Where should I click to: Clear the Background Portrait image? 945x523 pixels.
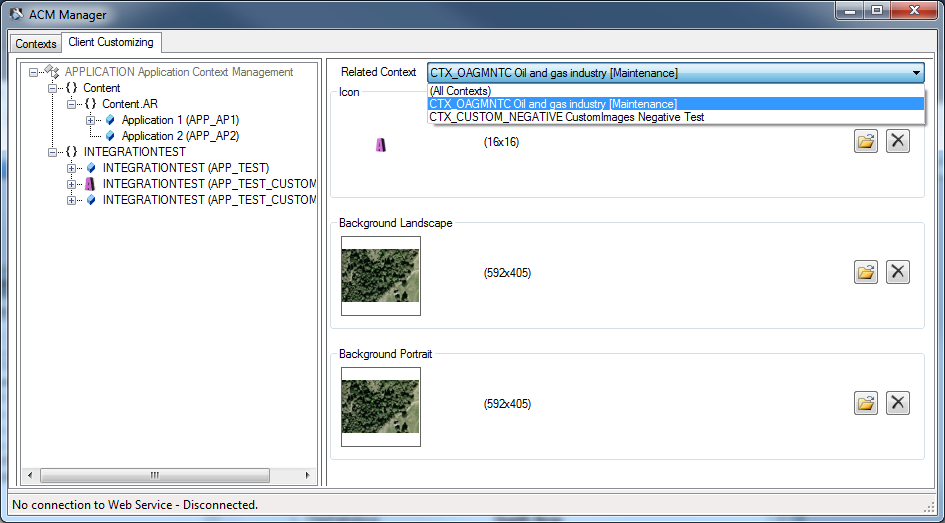coord(898,403)
